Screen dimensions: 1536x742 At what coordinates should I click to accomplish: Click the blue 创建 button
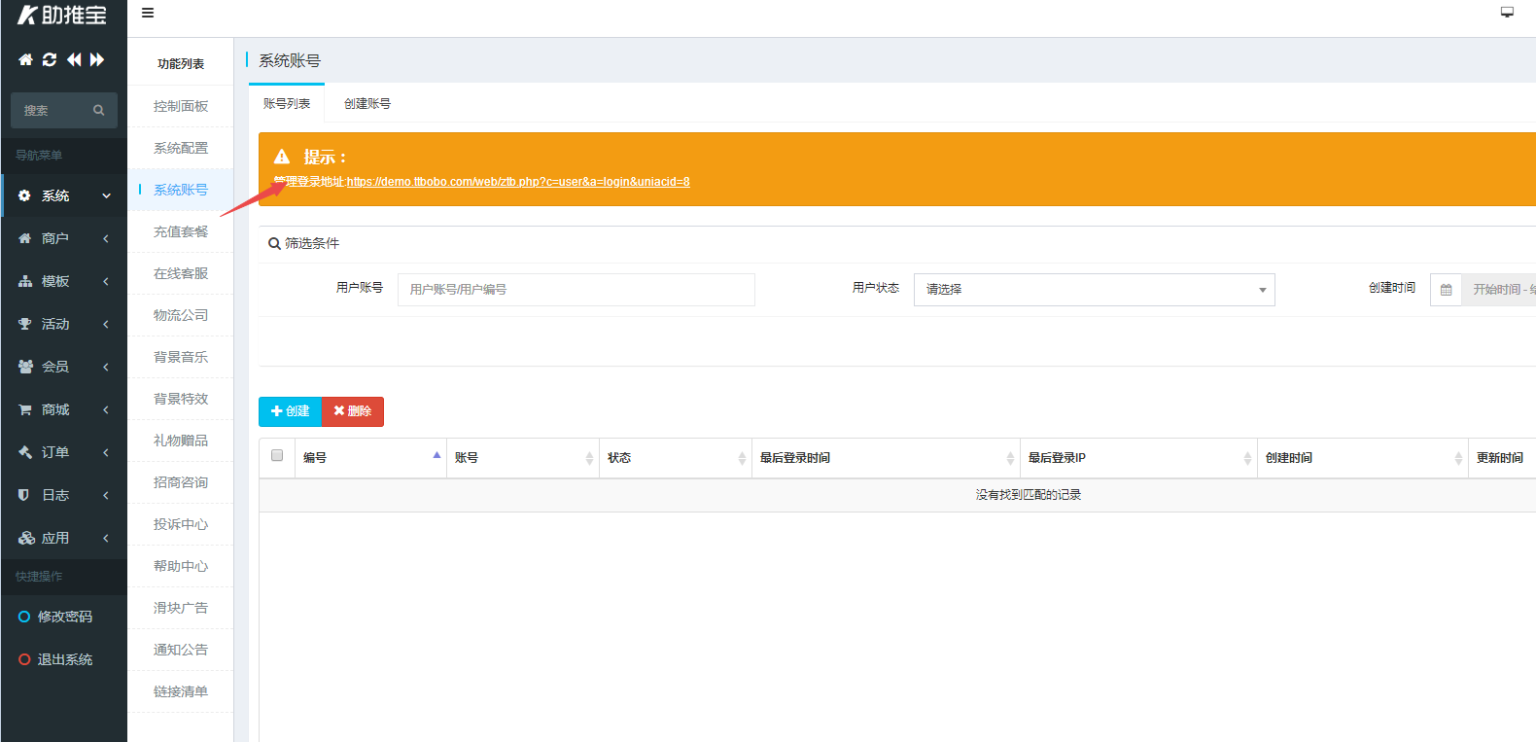(289, 411)
